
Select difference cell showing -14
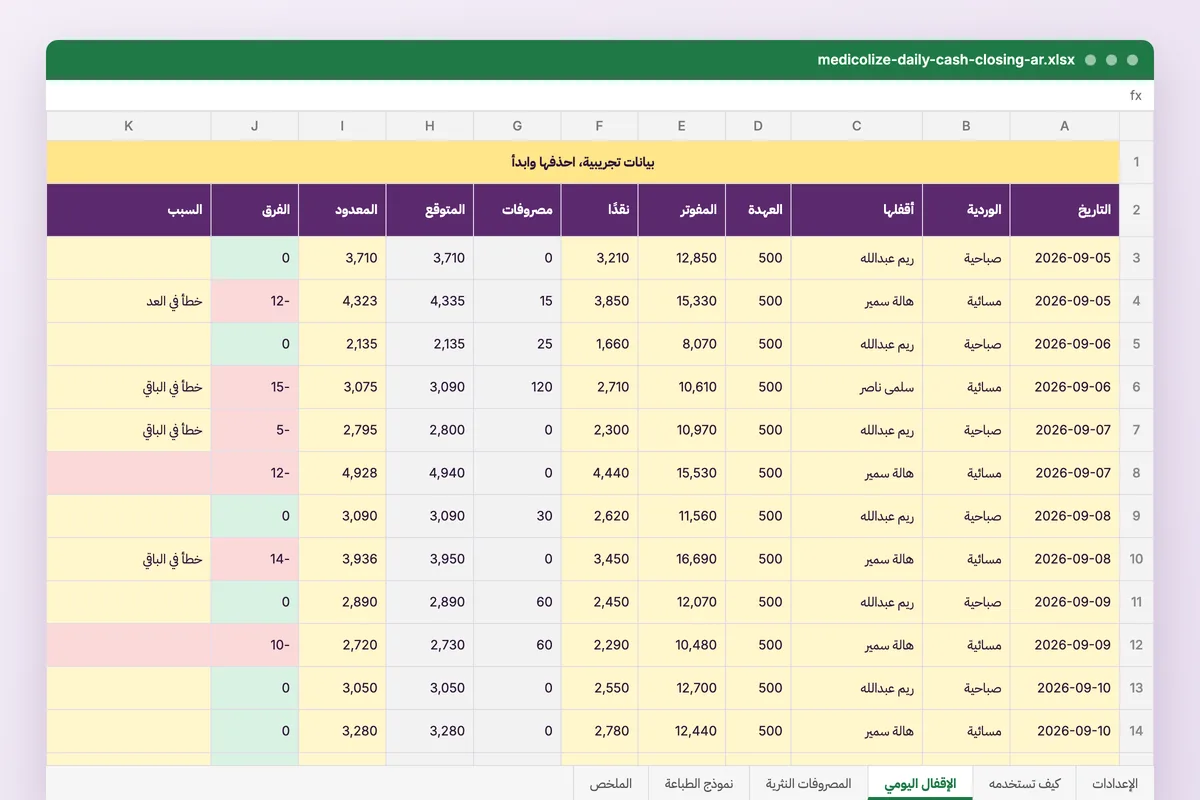tap(255, 559)
